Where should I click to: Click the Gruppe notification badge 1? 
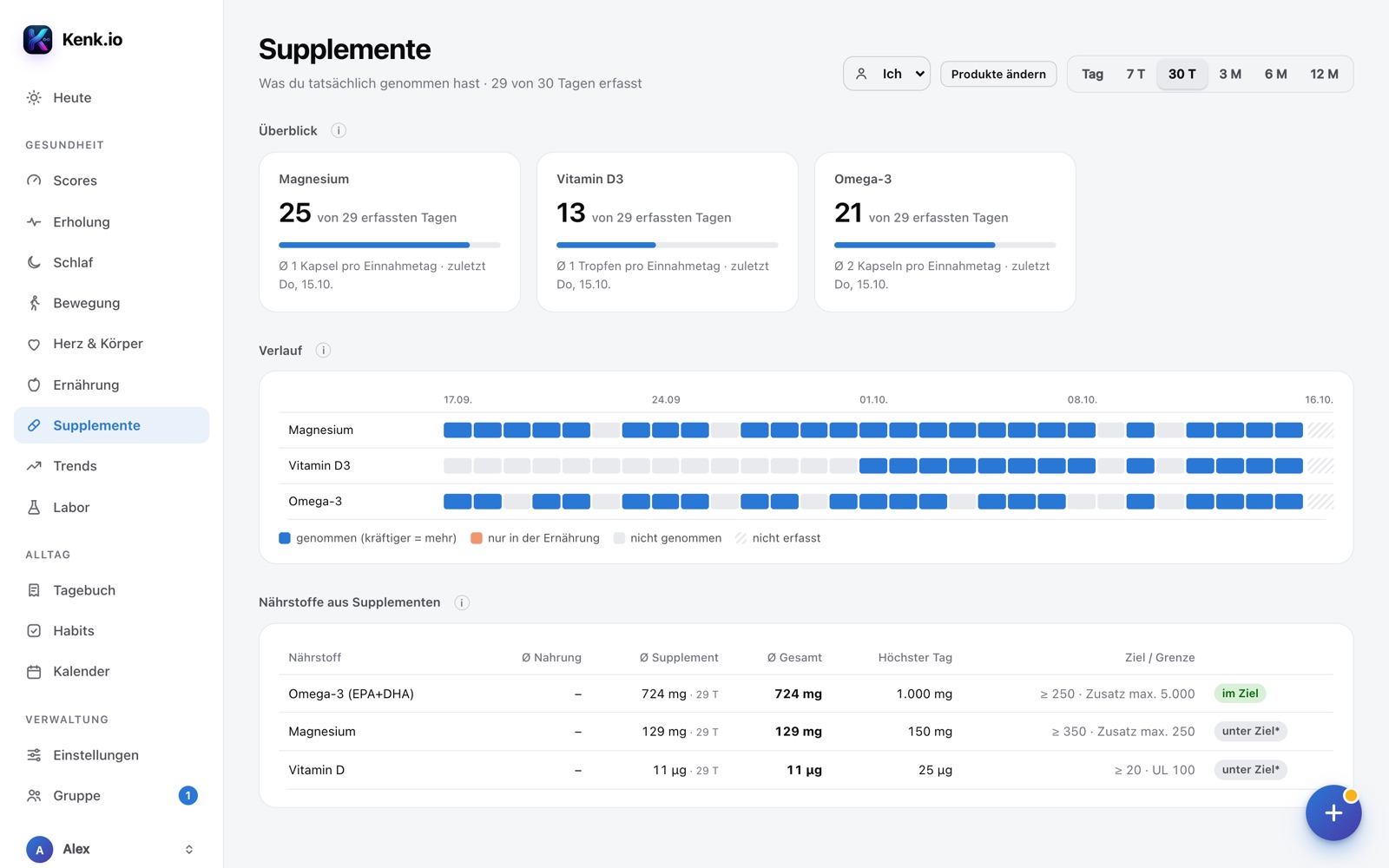coord(188,796)
